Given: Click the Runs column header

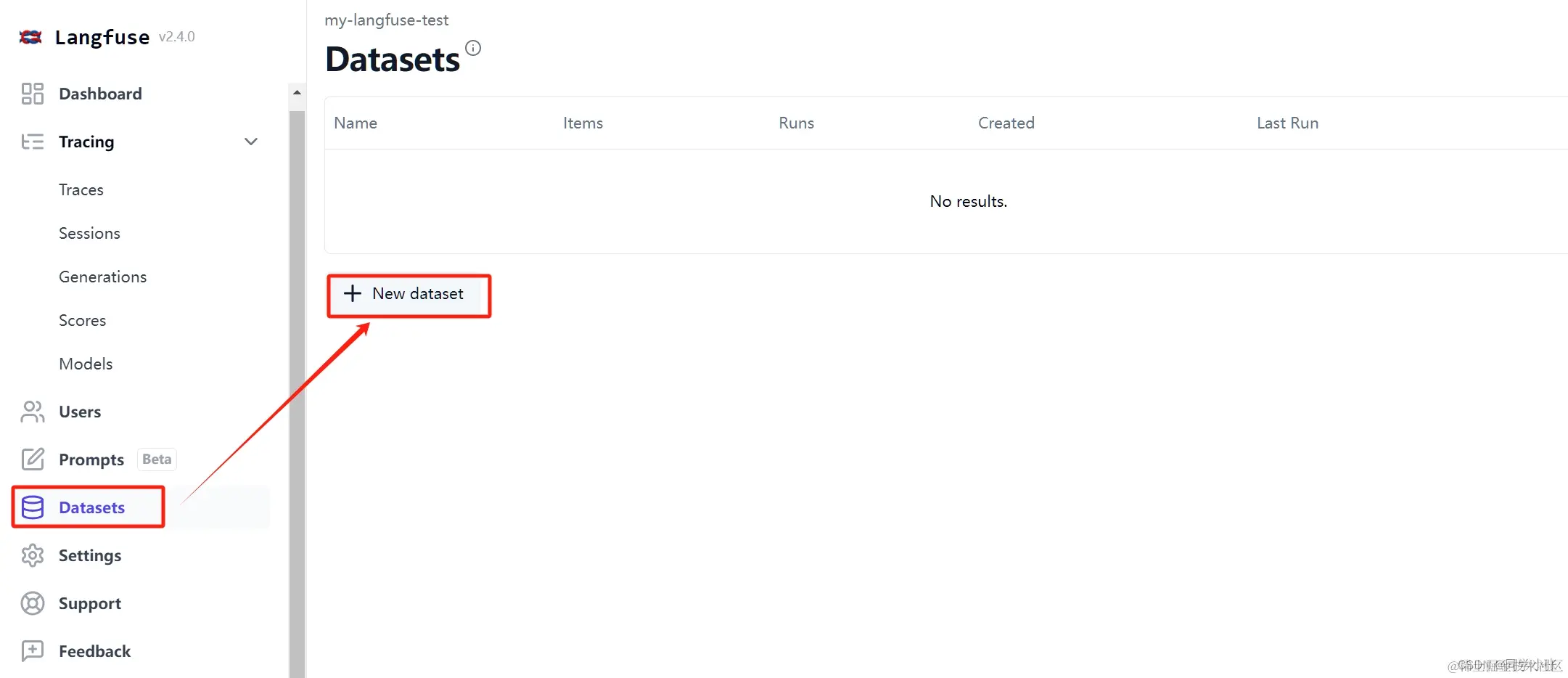Looking at the screenshot, I should (797, 123).
